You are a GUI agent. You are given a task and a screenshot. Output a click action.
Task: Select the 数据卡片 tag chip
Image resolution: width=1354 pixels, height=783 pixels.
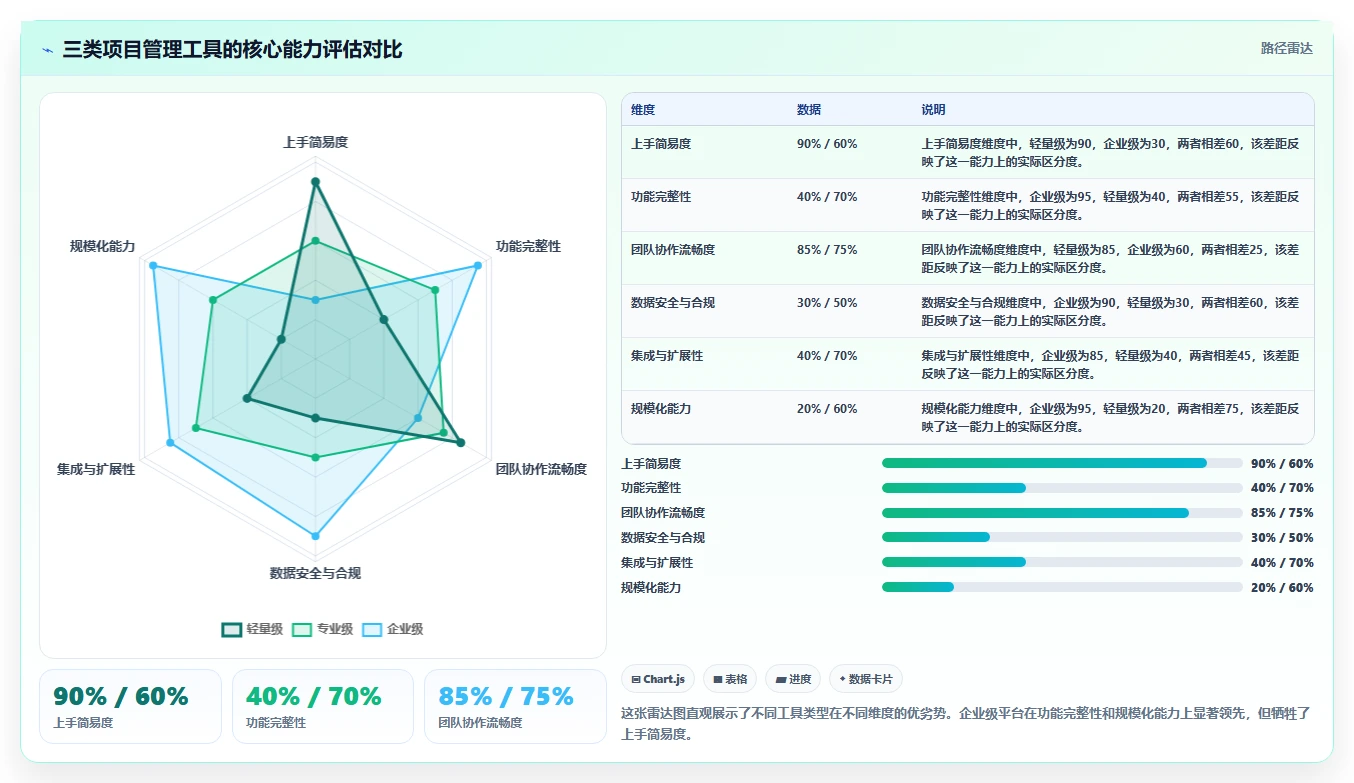tap(866, 679)
